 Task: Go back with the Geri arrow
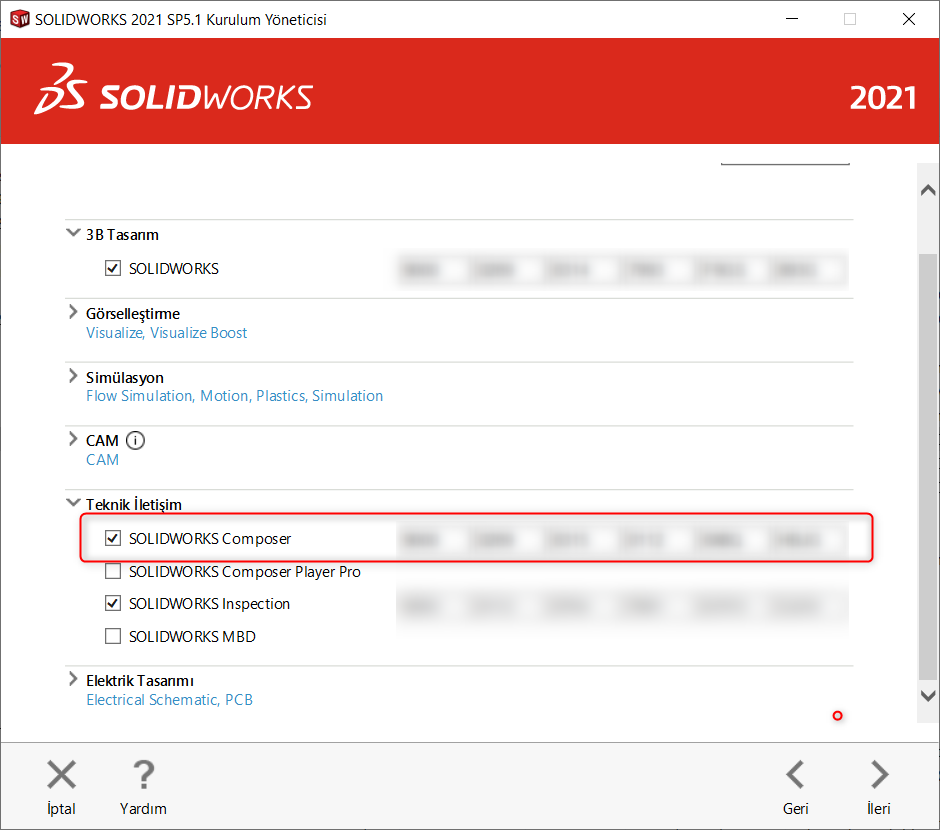pos(795,775)
